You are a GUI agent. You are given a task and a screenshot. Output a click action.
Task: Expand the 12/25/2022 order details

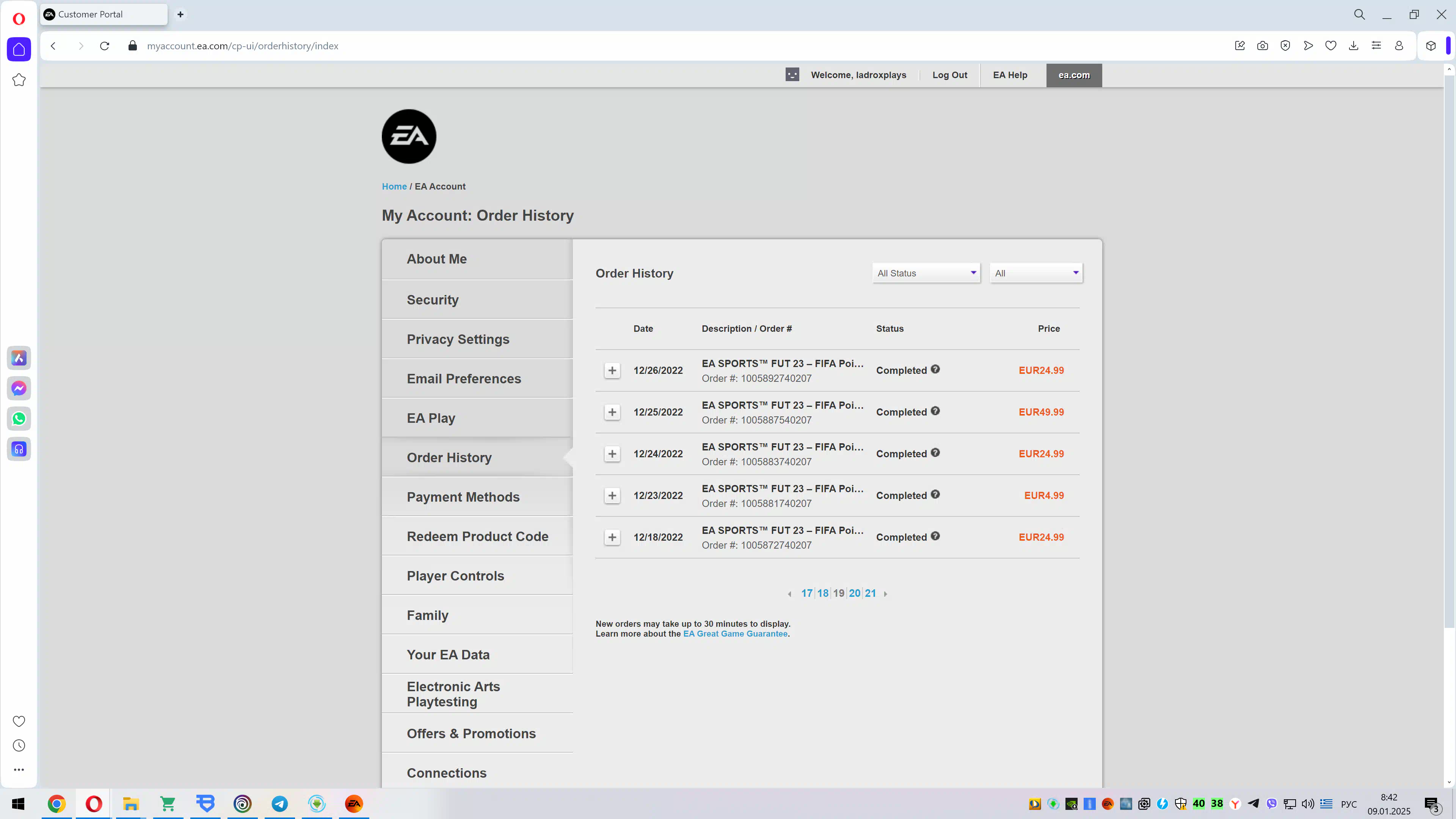(612, 412)
